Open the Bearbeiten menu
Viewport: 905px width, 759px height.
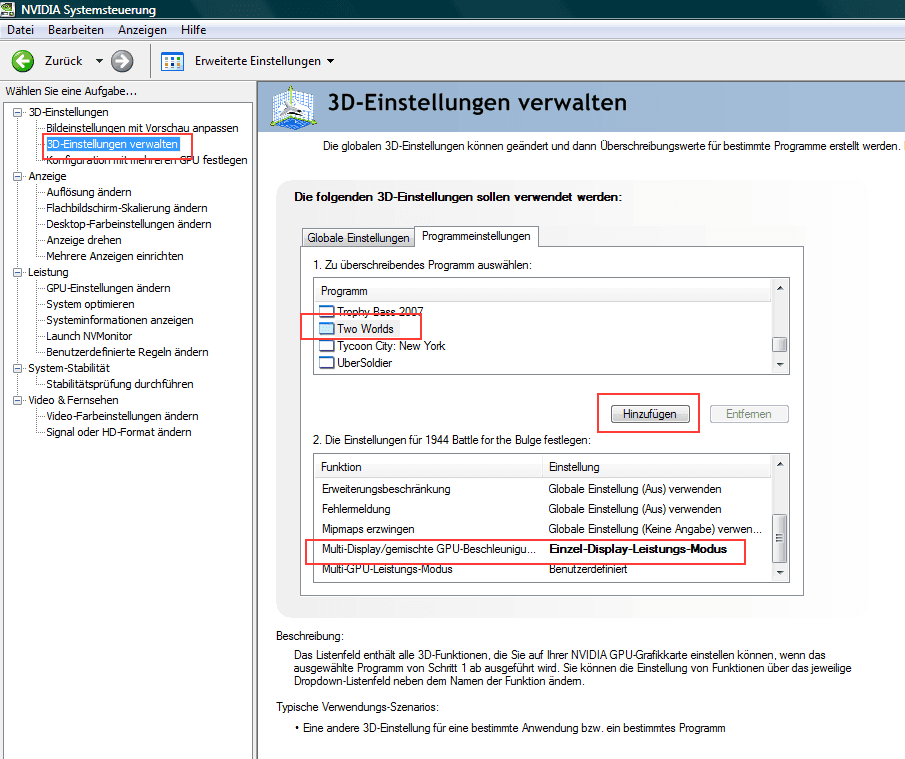(76, 29)
